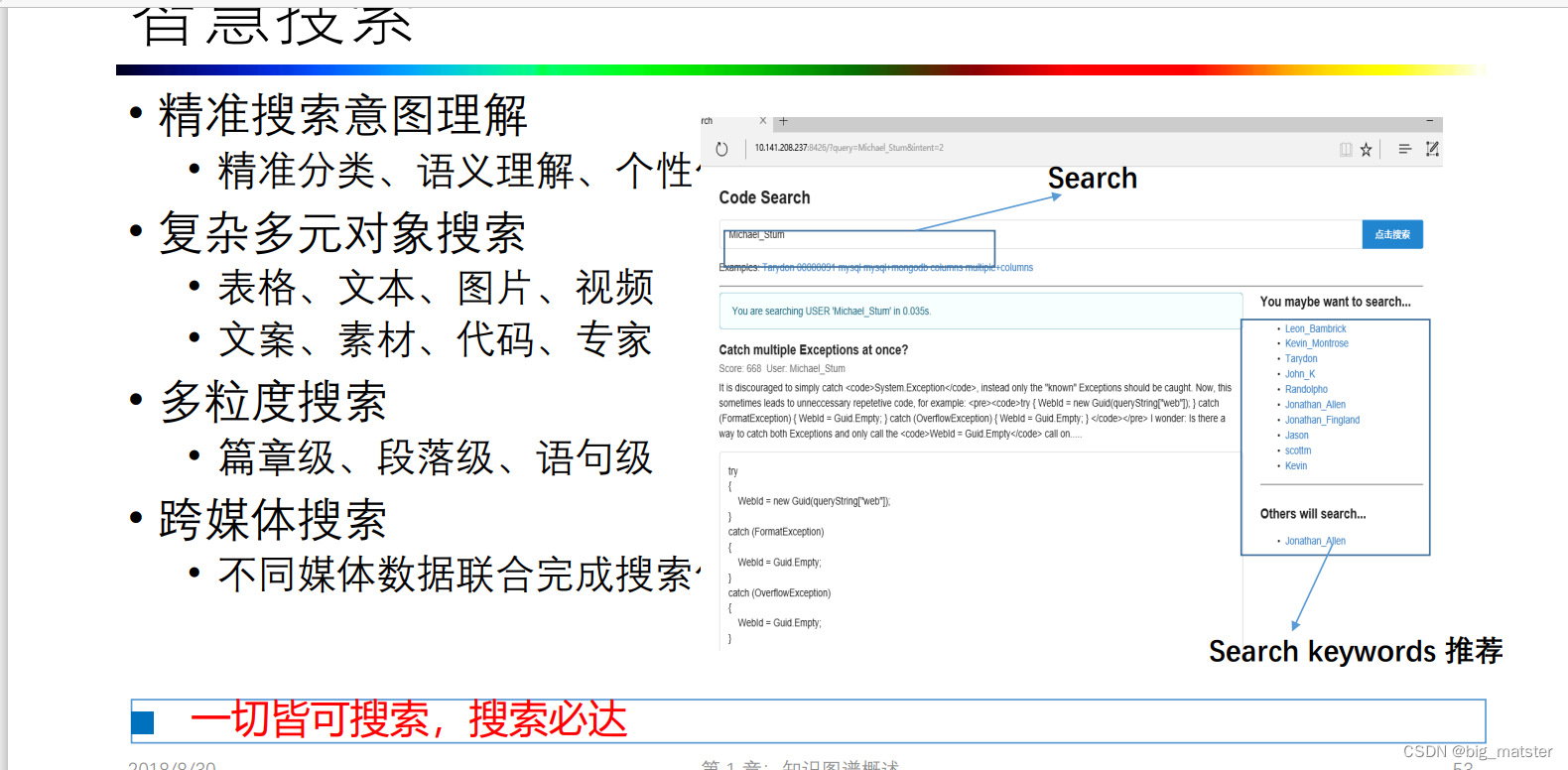Select Randolpho suggestion link

(x=1306, y=389)
